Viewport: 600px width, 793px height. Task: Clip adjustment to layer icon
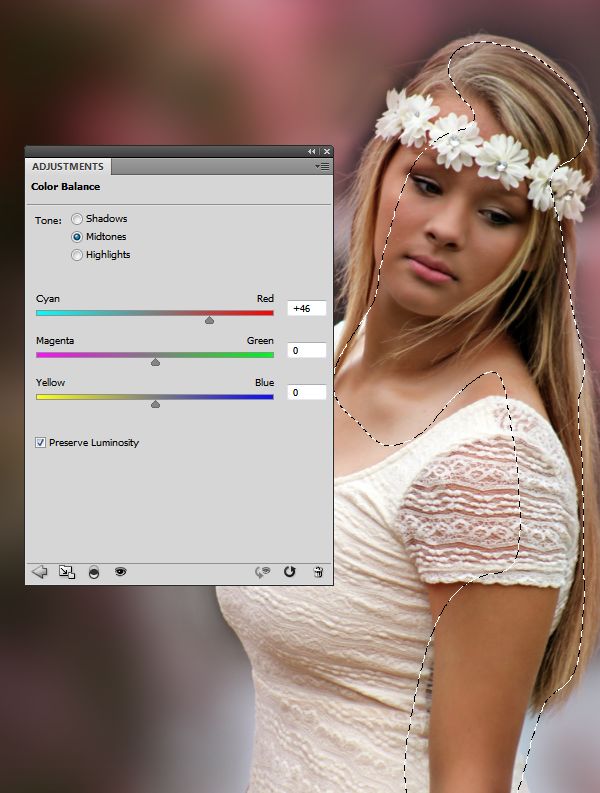[94, 572]
